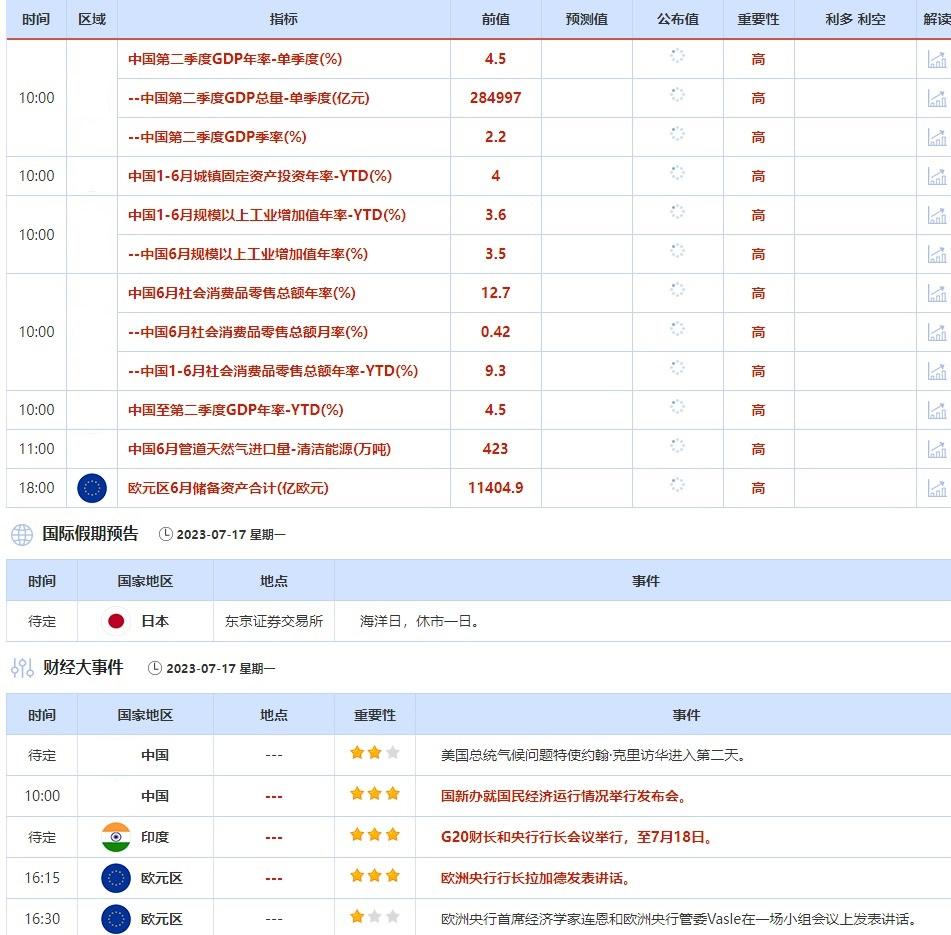Open the 国新办就国民经济运行情况举行发布会 event link
The height and width of the screenshot is (935, 951).
click(x=561, y=796)
